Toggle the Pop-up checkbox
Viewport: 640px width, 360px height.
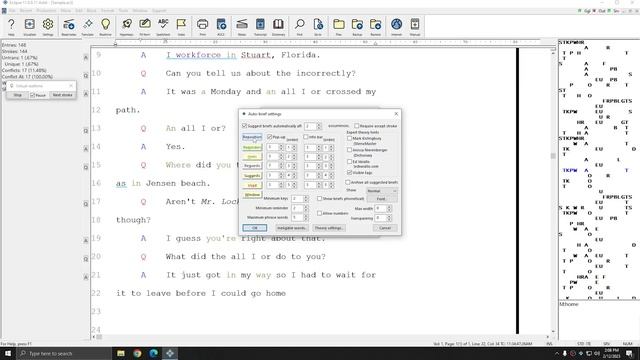pos(269,137)
